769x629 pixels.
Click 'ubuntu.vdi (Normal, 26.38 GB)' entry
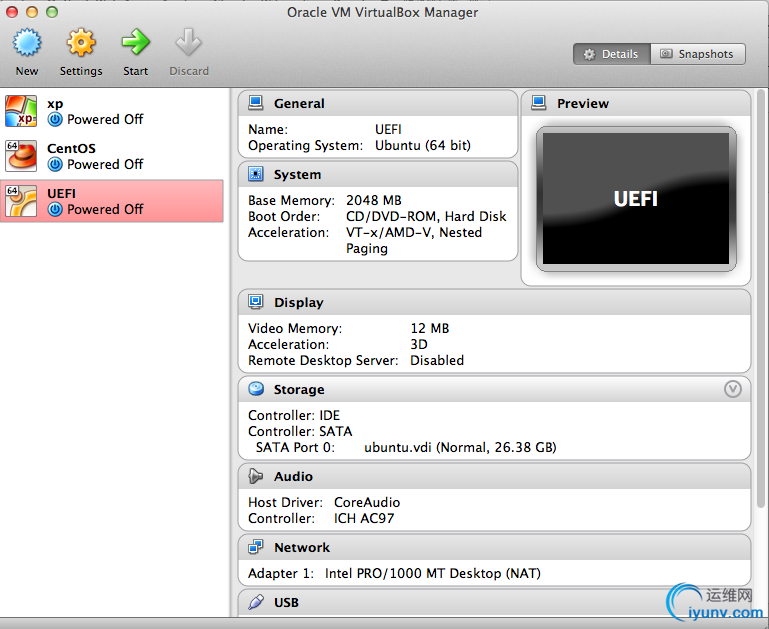460,448
